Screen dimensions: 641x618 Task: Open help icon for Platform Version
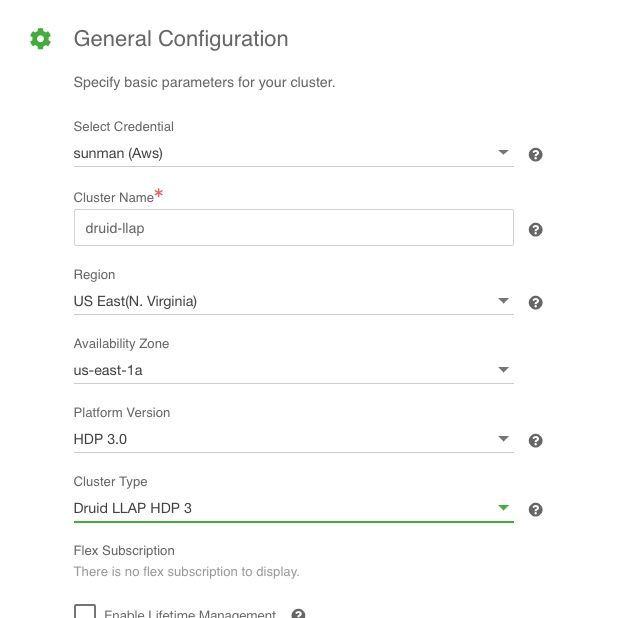tap(535, 440)
